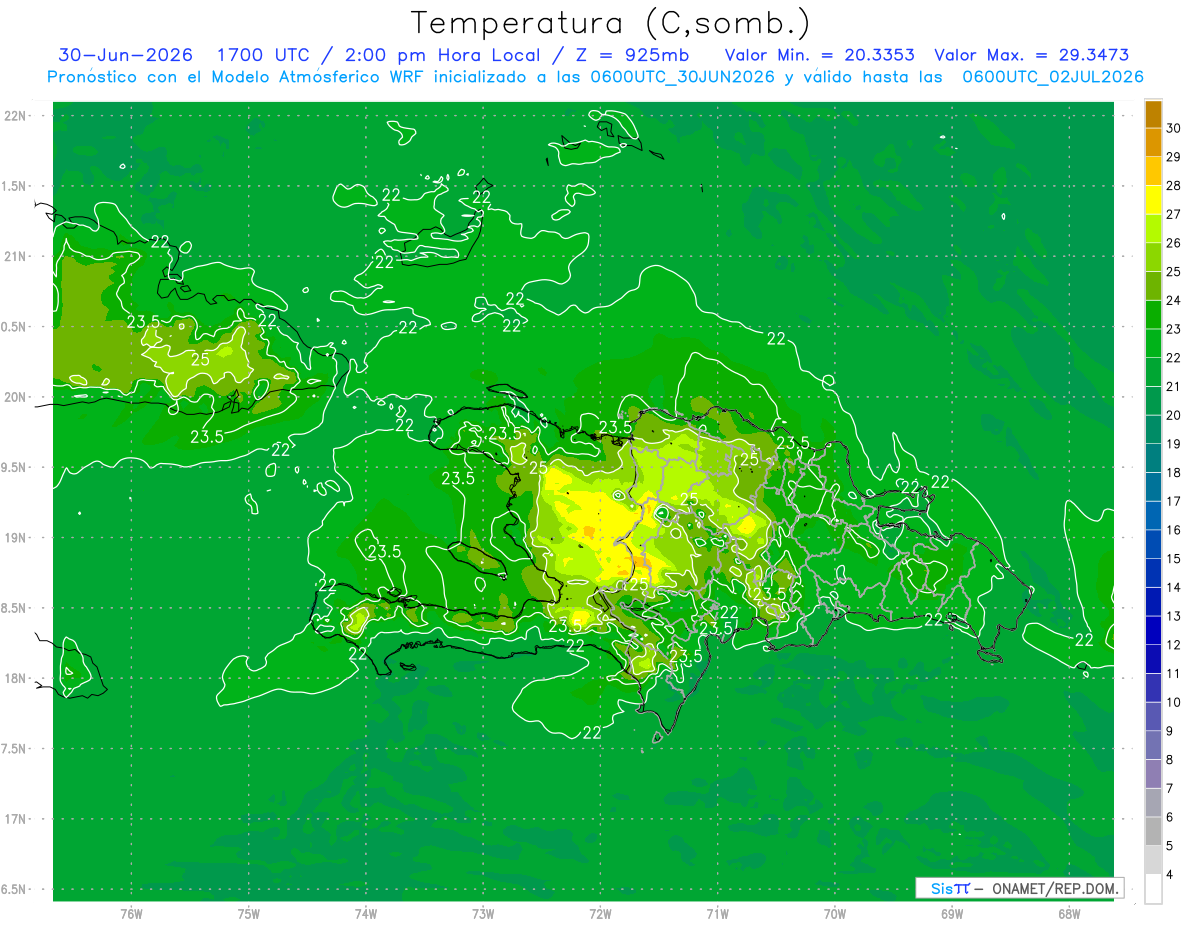This screenshot has width=1200, height=927.
Task: Click the teal legend swatch between 18 and 19
Action: [x=1153, y=458]
